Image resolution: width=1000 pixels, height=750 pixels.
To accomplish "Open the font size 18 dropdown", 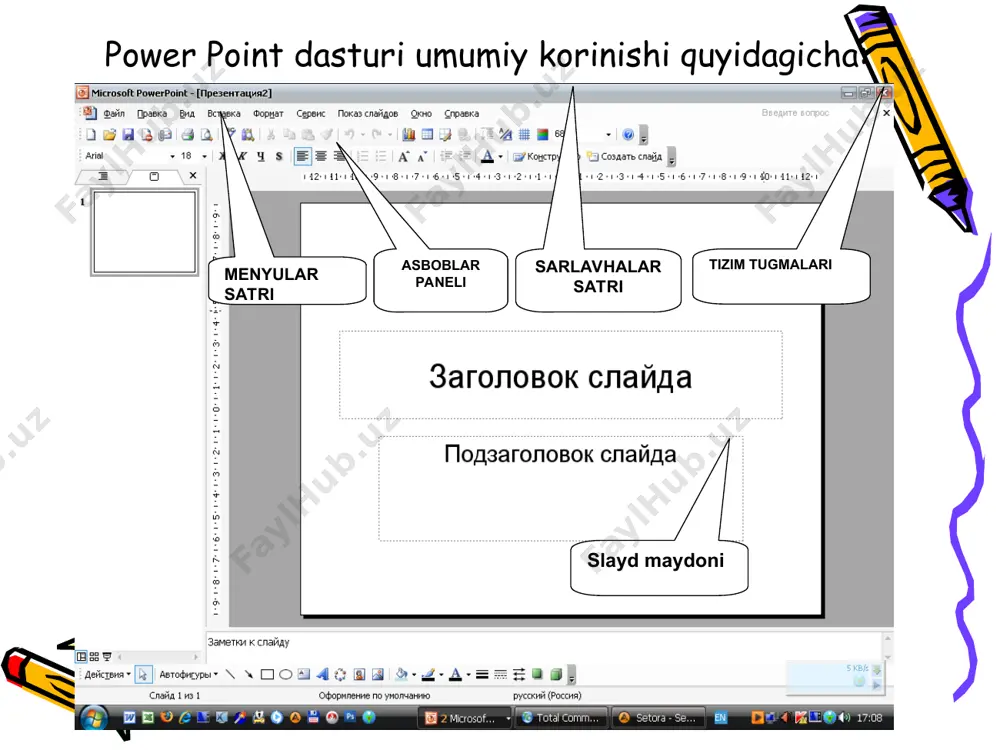I will pos(204,156).
